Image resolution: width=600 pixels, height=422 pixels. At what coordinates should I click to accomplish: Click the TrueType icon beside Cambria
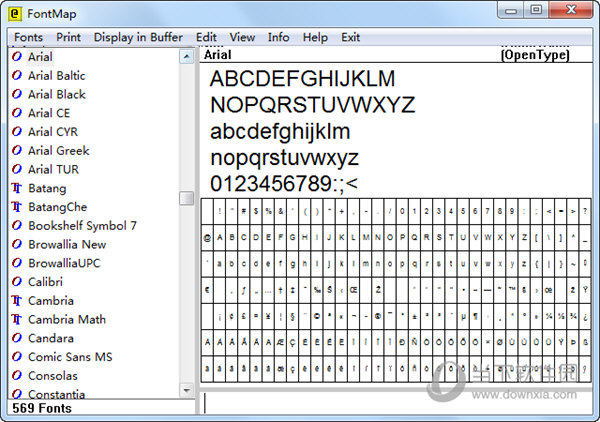17,300
